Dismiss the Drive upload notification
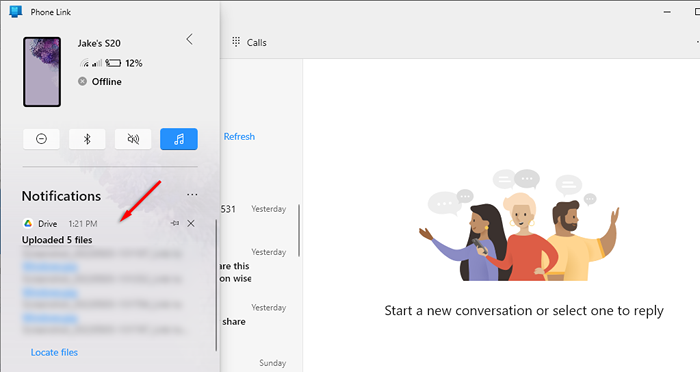This screenshot has width=700, height=372. pos(191,223)
